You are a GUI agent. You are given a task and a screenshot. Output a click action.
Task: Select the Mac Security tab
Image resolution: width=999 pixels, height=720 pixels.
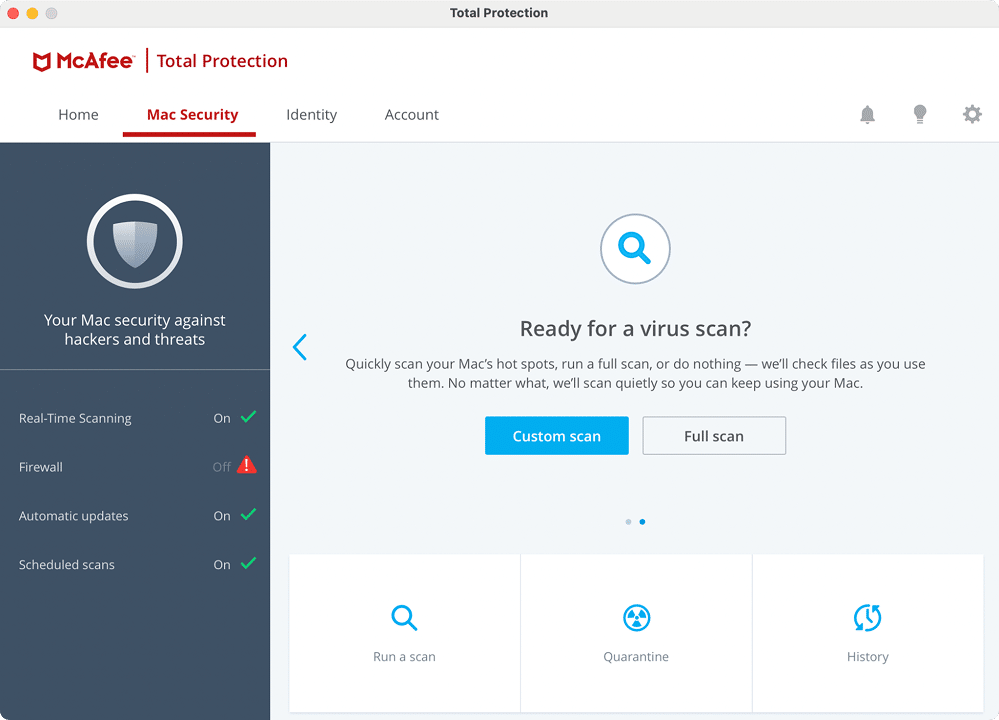point(192,115)
